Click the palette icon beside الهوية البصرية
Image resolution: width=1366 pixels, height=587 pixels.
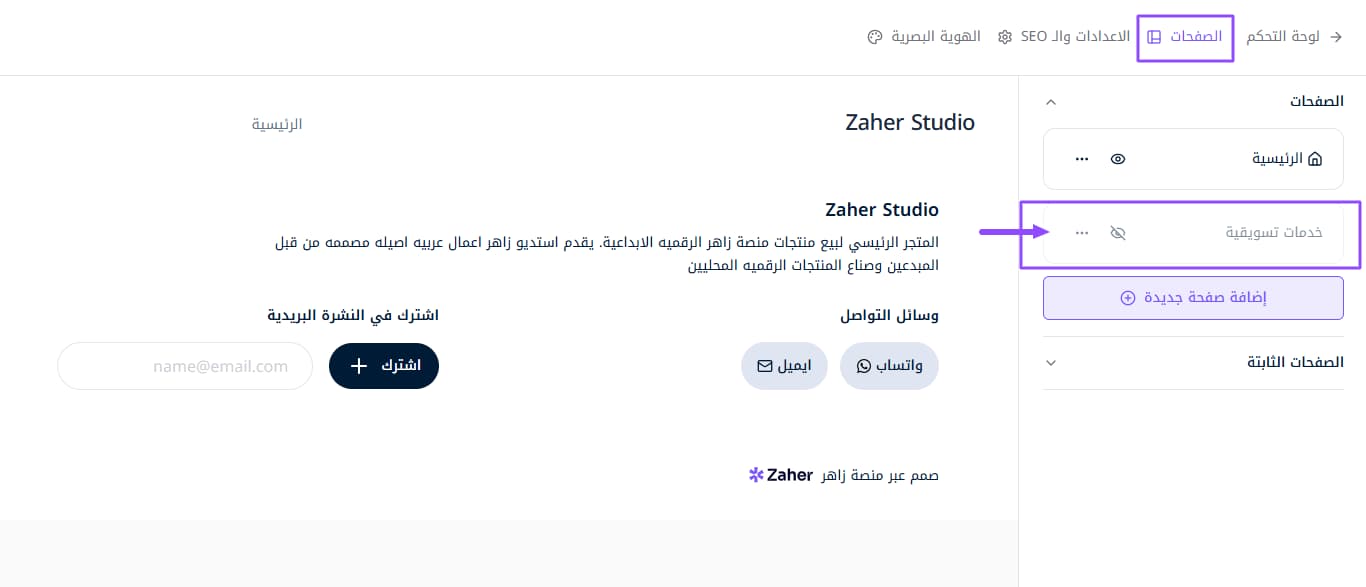[x=874, y=37]
